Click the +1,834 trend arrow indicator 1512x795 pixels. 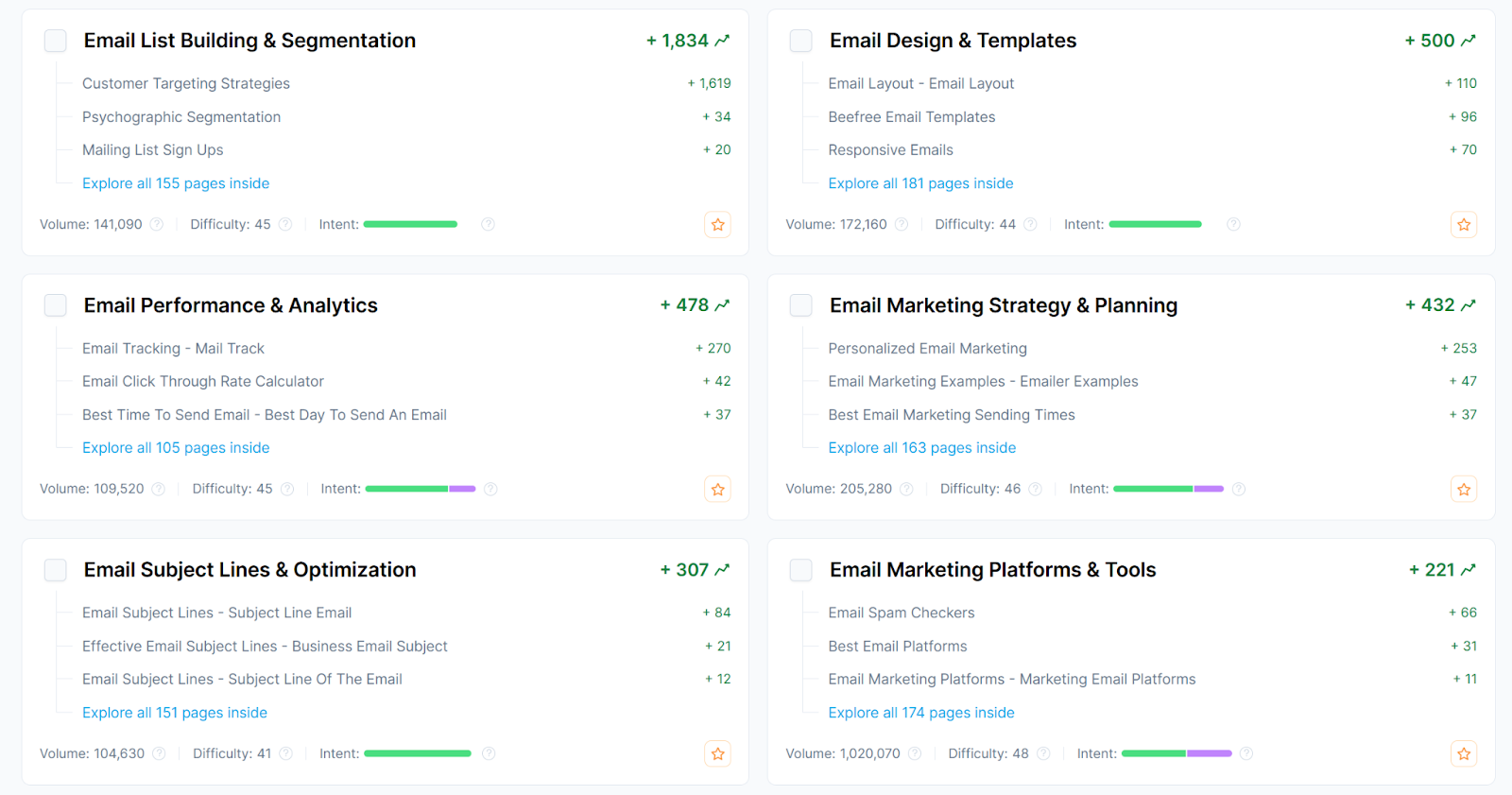pos(723,41)
